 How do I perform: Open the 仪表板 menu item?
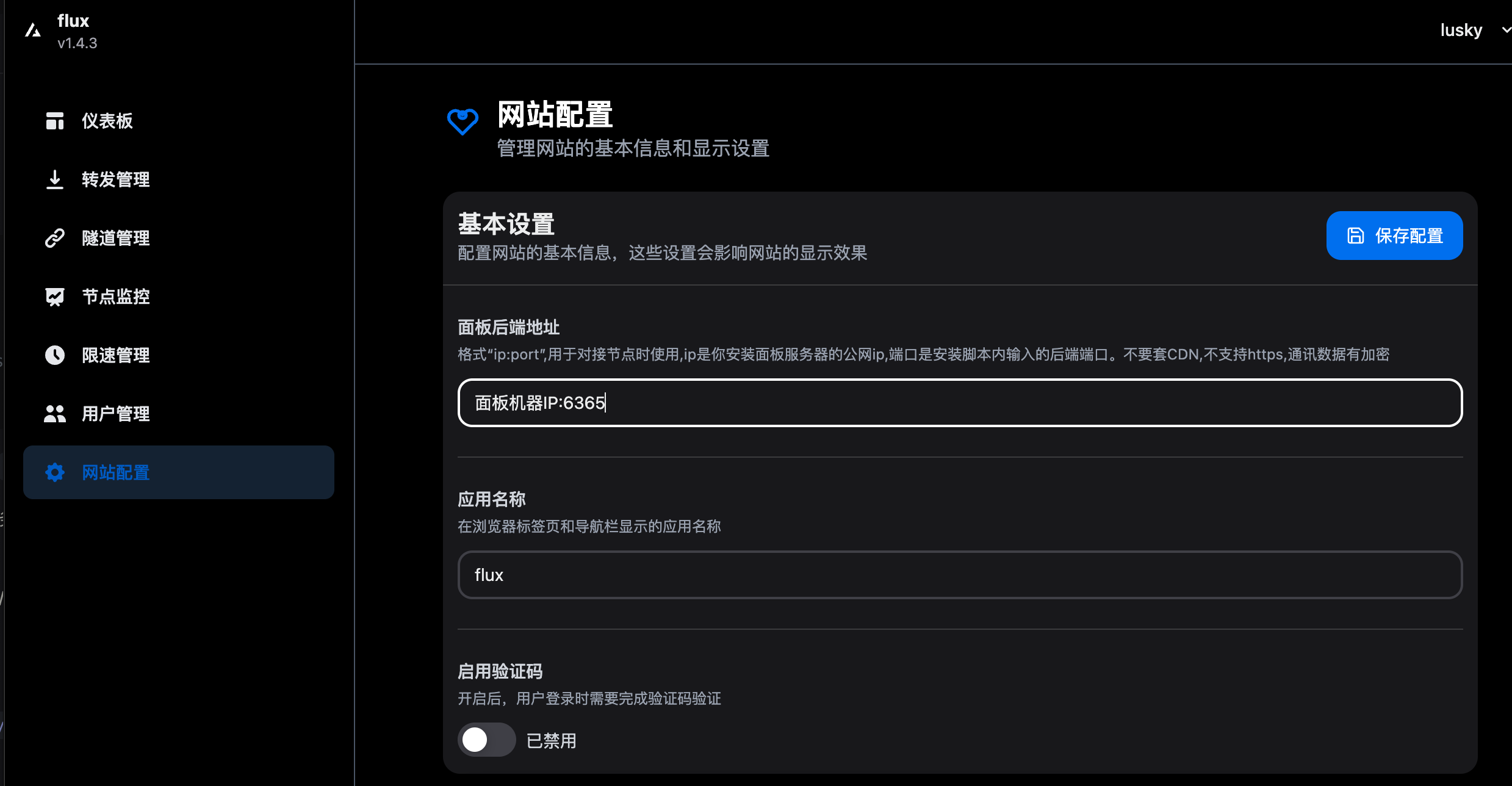pyautogui.click(x=107, y=121)
